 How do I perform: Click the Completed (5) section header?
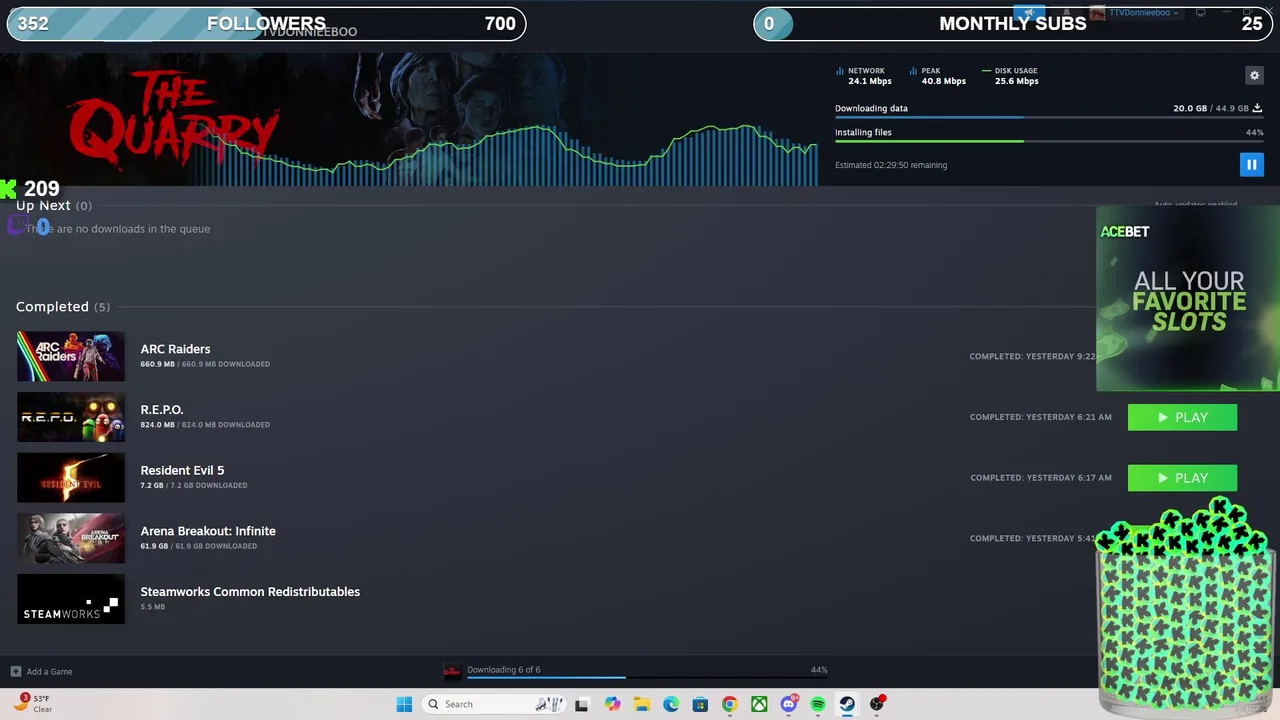[63, 307]
